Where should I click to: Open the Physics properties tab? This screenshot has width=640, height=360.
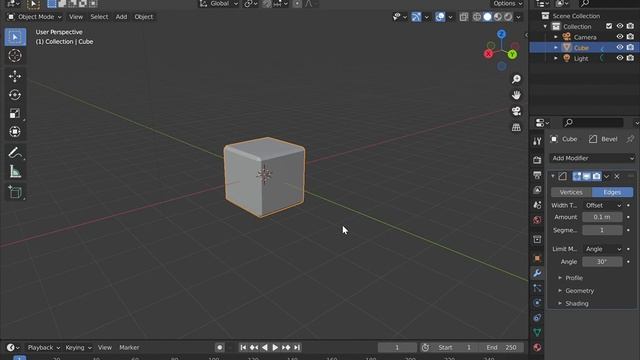(x=537, y=303)
